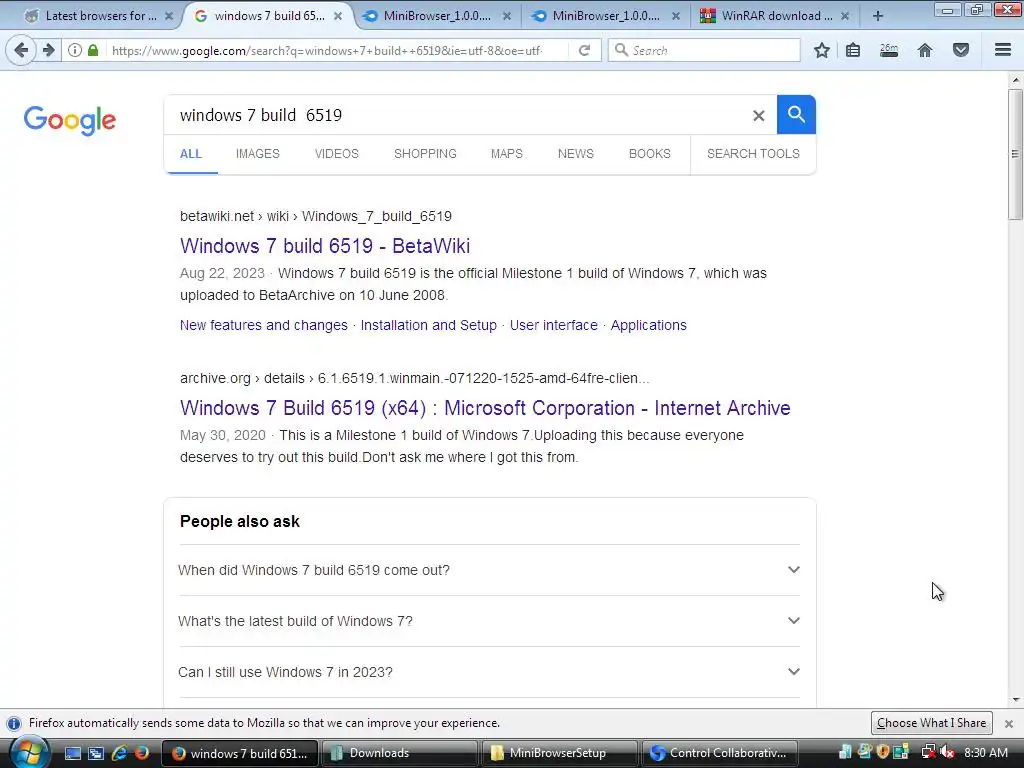Open User interface sublink

tap(554, 325)
